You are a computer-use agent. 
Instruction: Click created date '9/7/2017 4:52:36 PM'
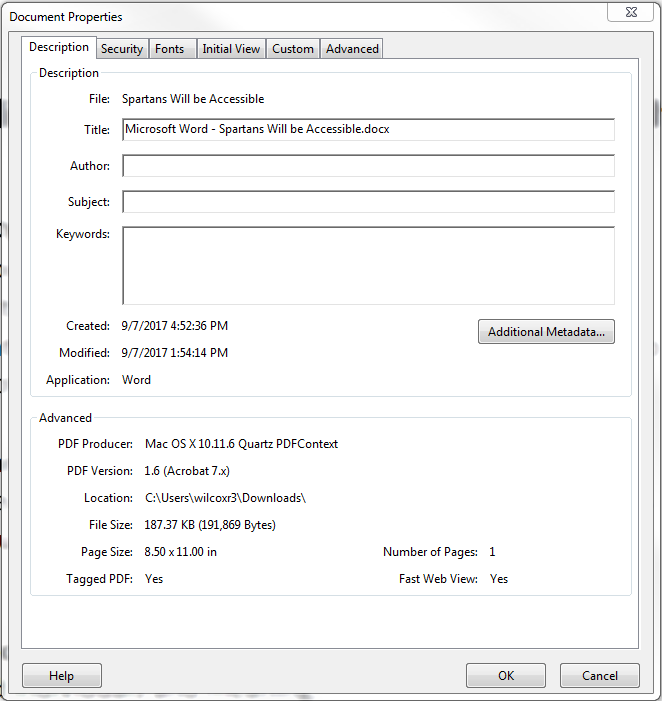click(x=175, y=325)
